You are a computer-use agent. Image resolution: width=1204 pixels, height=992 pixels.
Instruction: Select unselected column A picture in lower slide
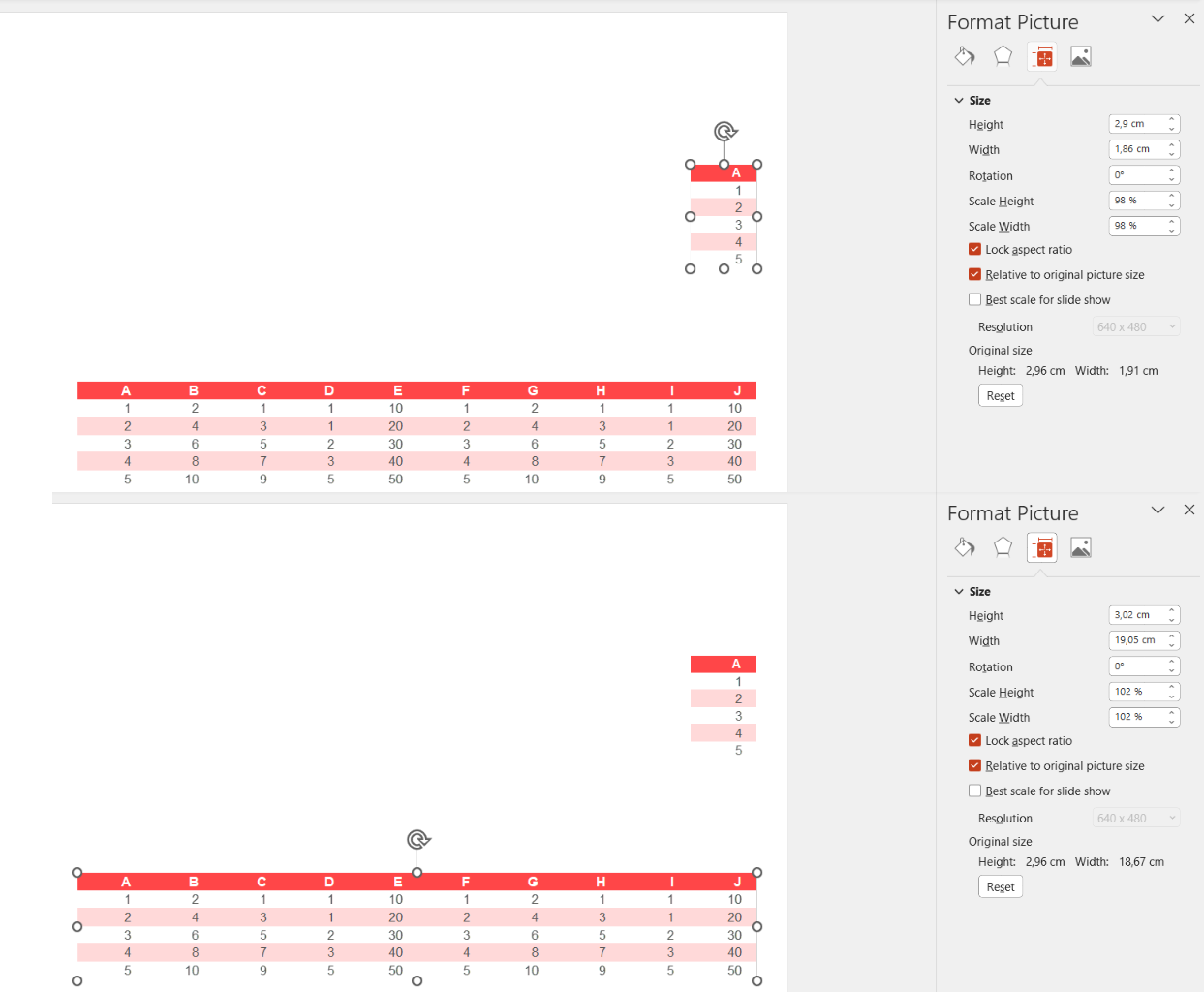[x=724, y=707]
